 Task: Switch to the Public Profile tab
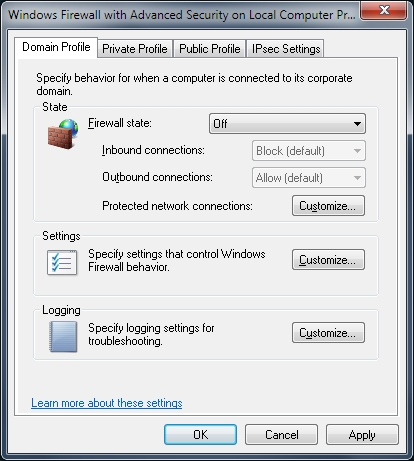(209, 49)
